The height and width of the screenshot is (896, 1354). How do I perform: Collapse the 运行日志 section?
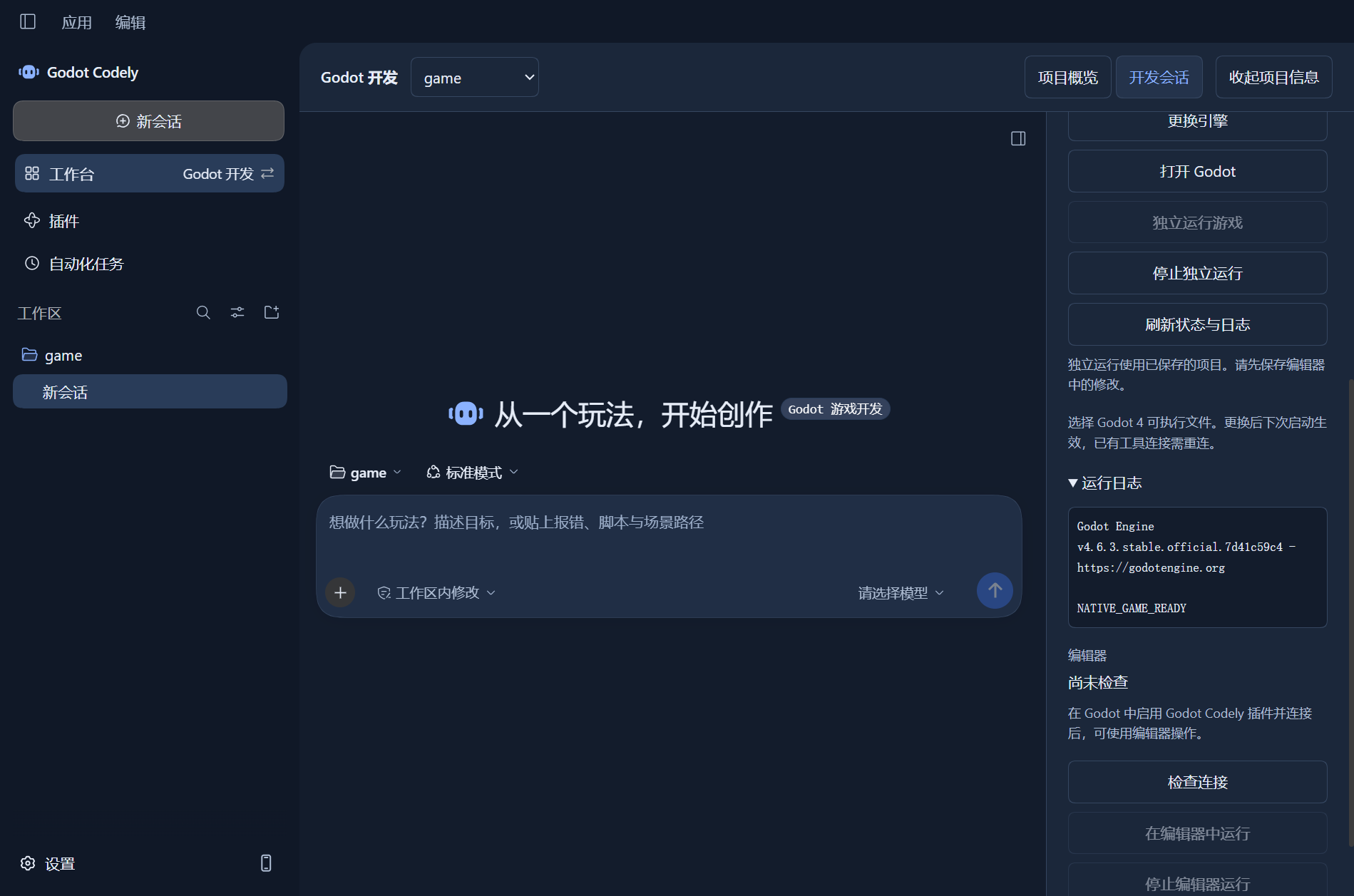click(1104, 483)
